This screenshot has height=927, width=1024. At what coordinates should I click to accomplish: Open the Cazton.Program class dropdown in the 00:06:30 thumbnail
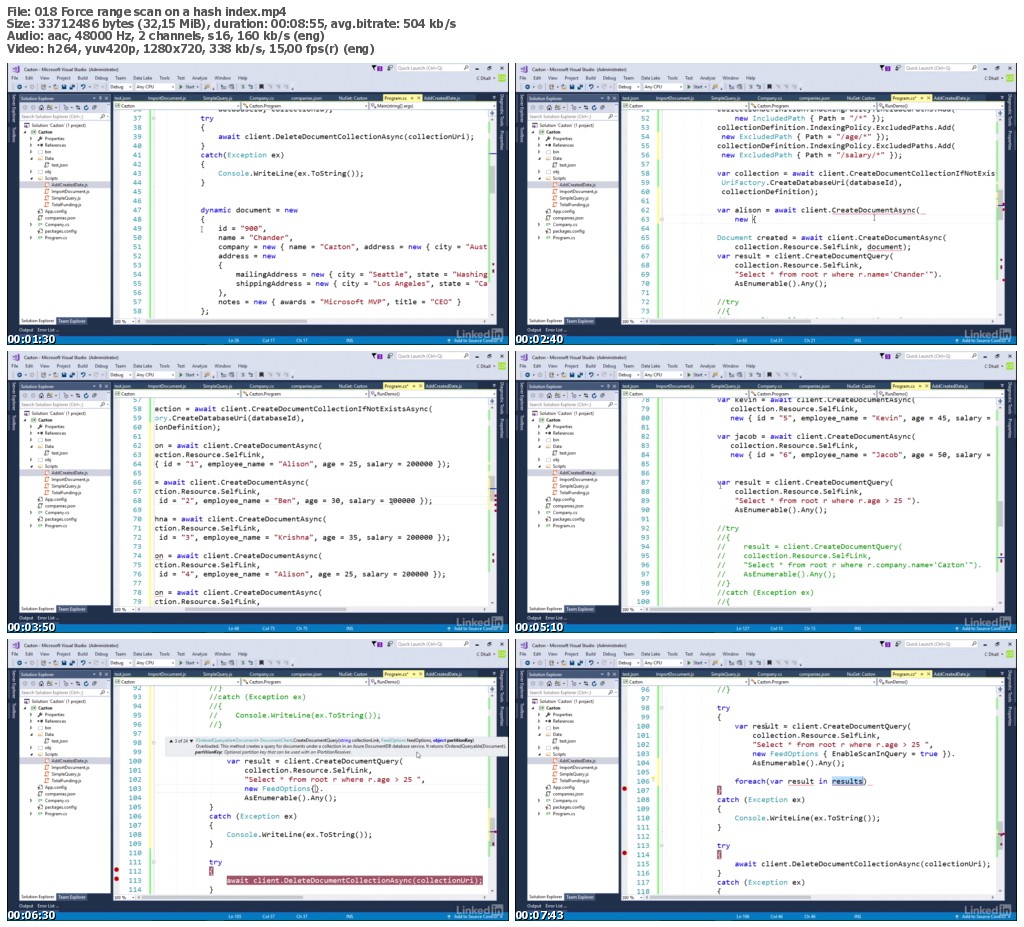[x=304, y=682]
